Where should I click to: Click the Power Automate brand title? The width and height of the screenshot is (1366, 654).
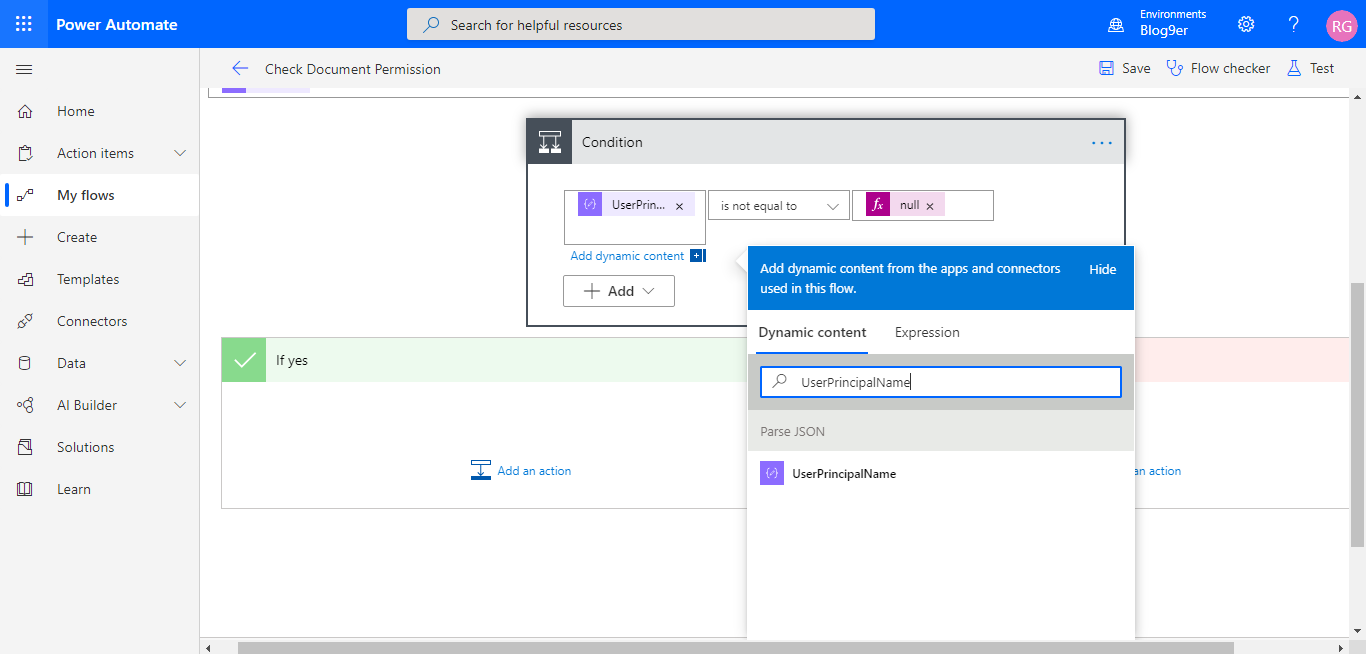click(x=117, y=24)
